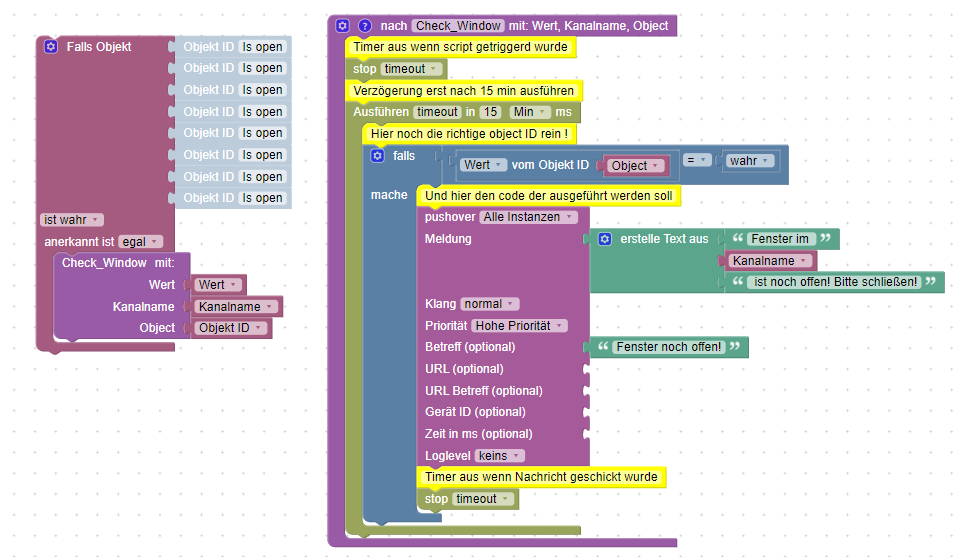Click the question mark help icon on function block
Viewport: 958px width, 557px height.
click(365, 26)
